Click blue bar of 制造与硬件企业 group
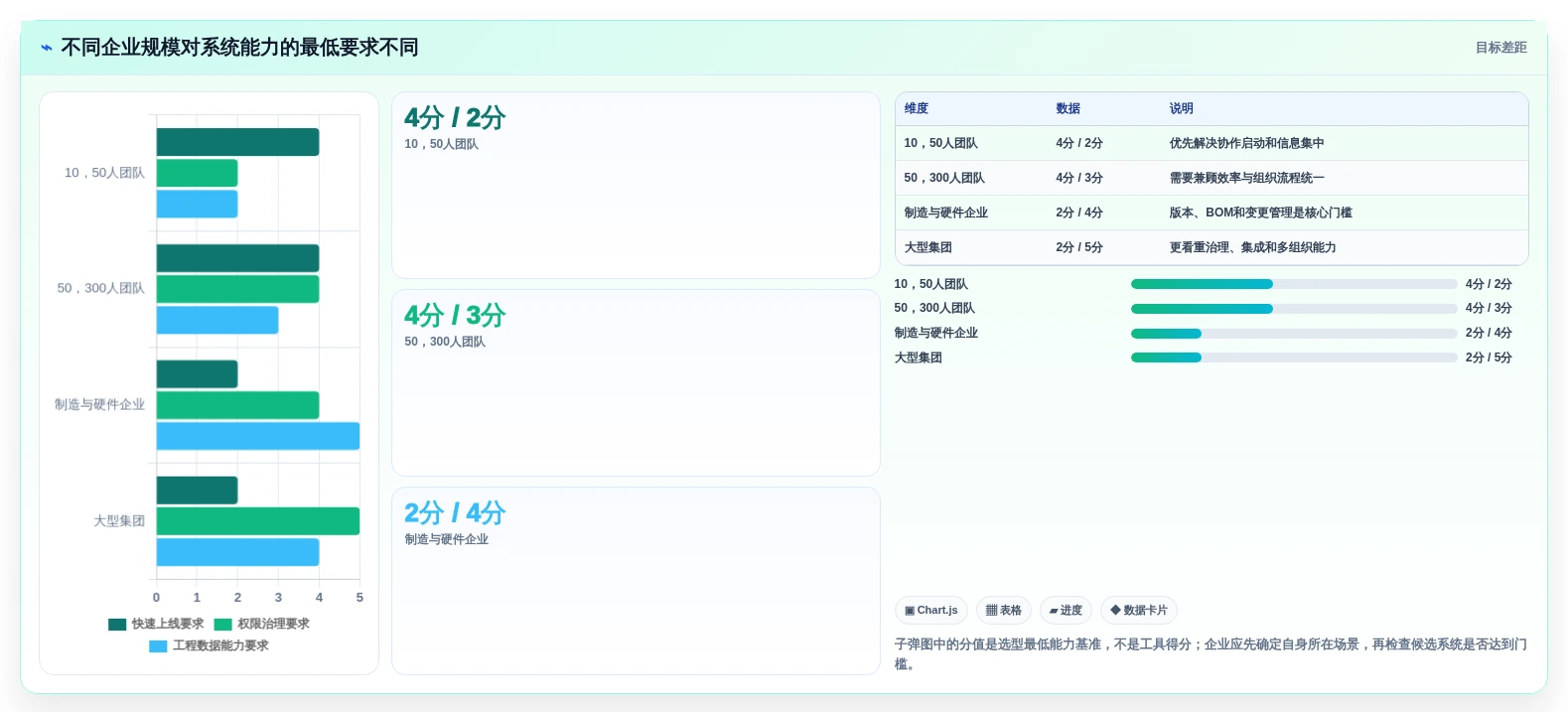 pos(258,436)
